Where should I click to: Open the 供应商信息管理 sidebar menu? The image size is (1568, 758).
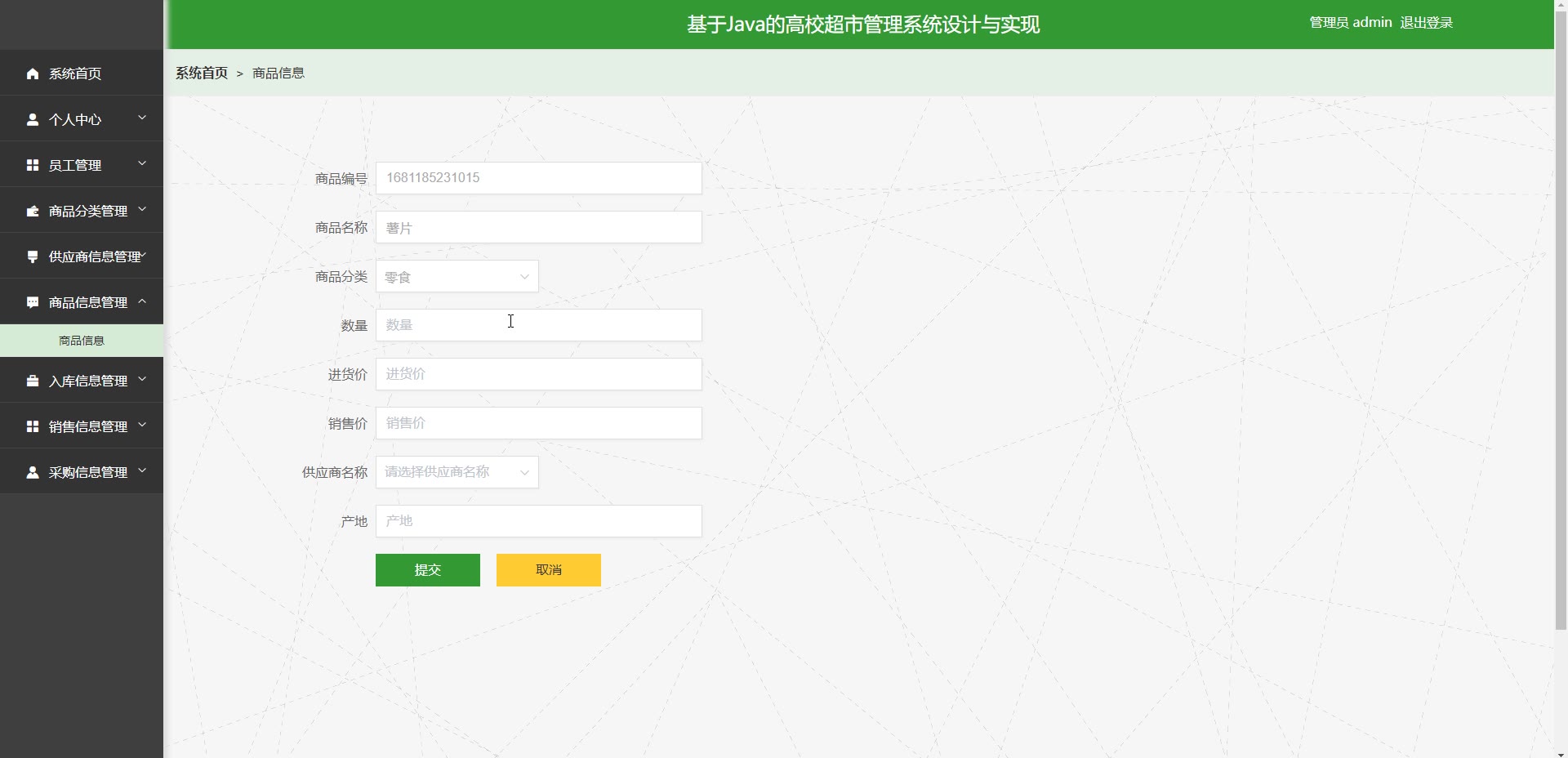tap(82, 256)
